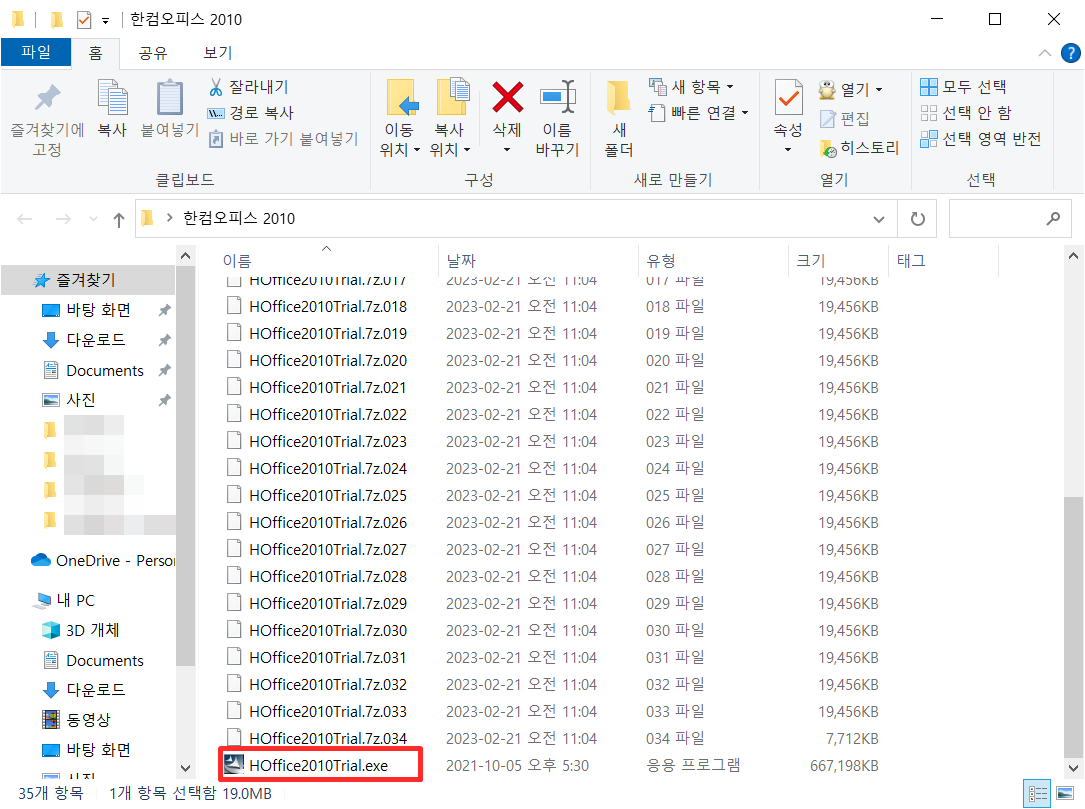Sort by 태그 column header
The width and height of the screenshot is (1085, 809).
(x=911, y=261)
